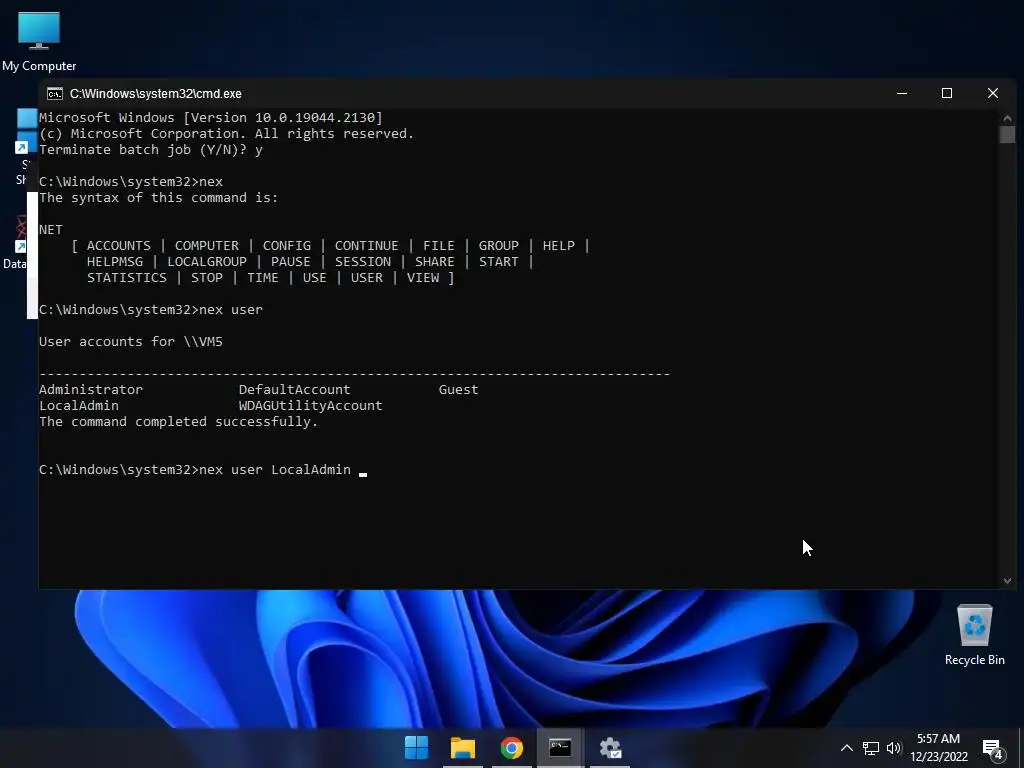1024x768 pixels.
Task: Click the volume speaker tray icon
Action: 893,748
